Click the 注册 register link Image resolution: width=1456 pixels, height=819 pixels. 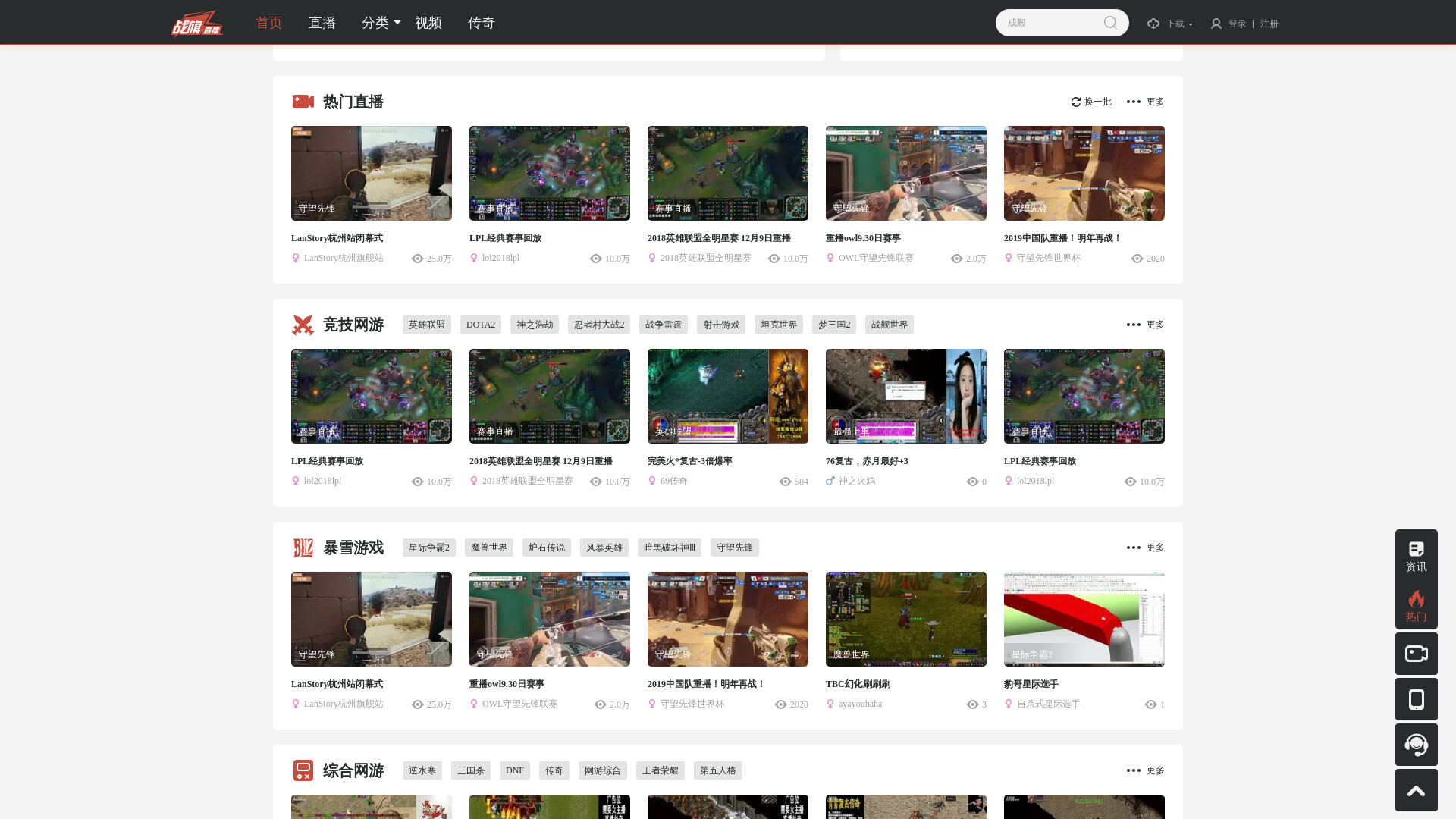(1269, 24)
